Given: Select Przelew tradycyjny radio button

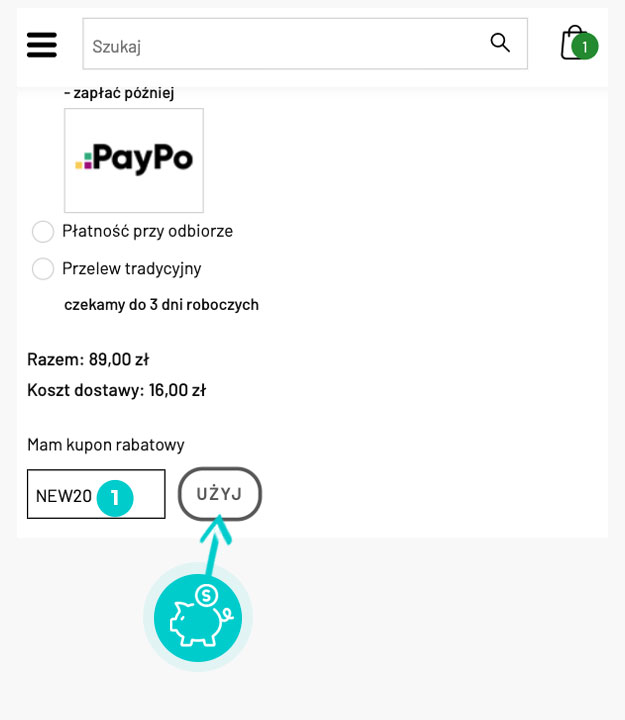Looking at the screenshot, I should click(x=43, y=268).
